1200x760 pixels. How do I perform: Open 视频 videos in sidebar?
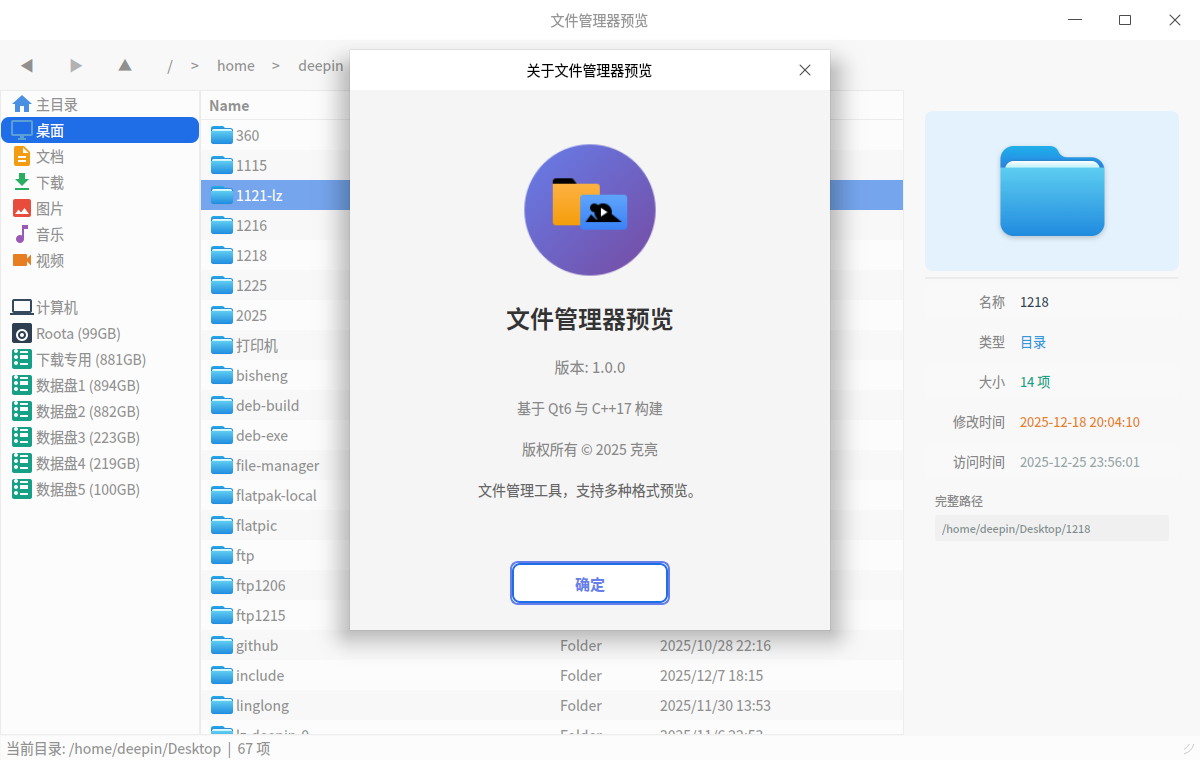coord(100,260)
